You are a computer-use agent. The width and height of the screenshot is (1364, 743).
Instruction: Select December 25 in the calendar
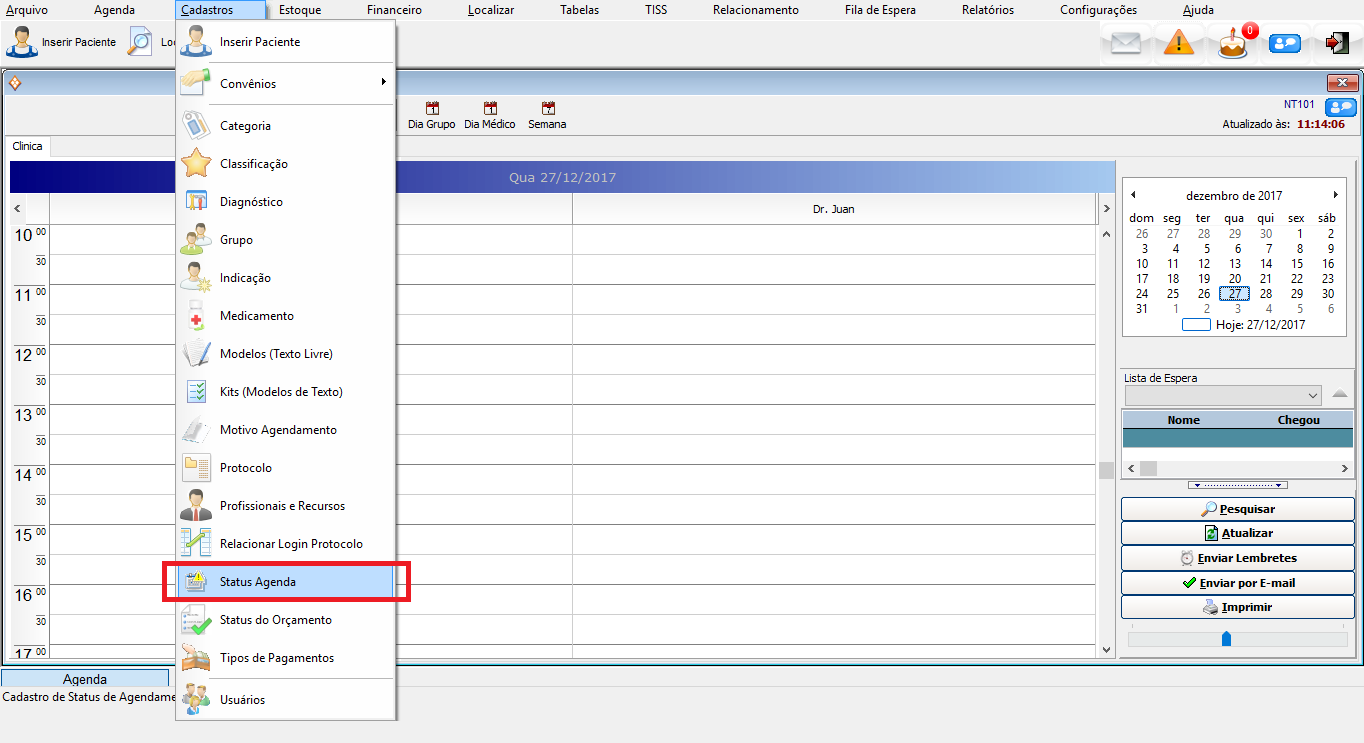(x=1173, y=294)
